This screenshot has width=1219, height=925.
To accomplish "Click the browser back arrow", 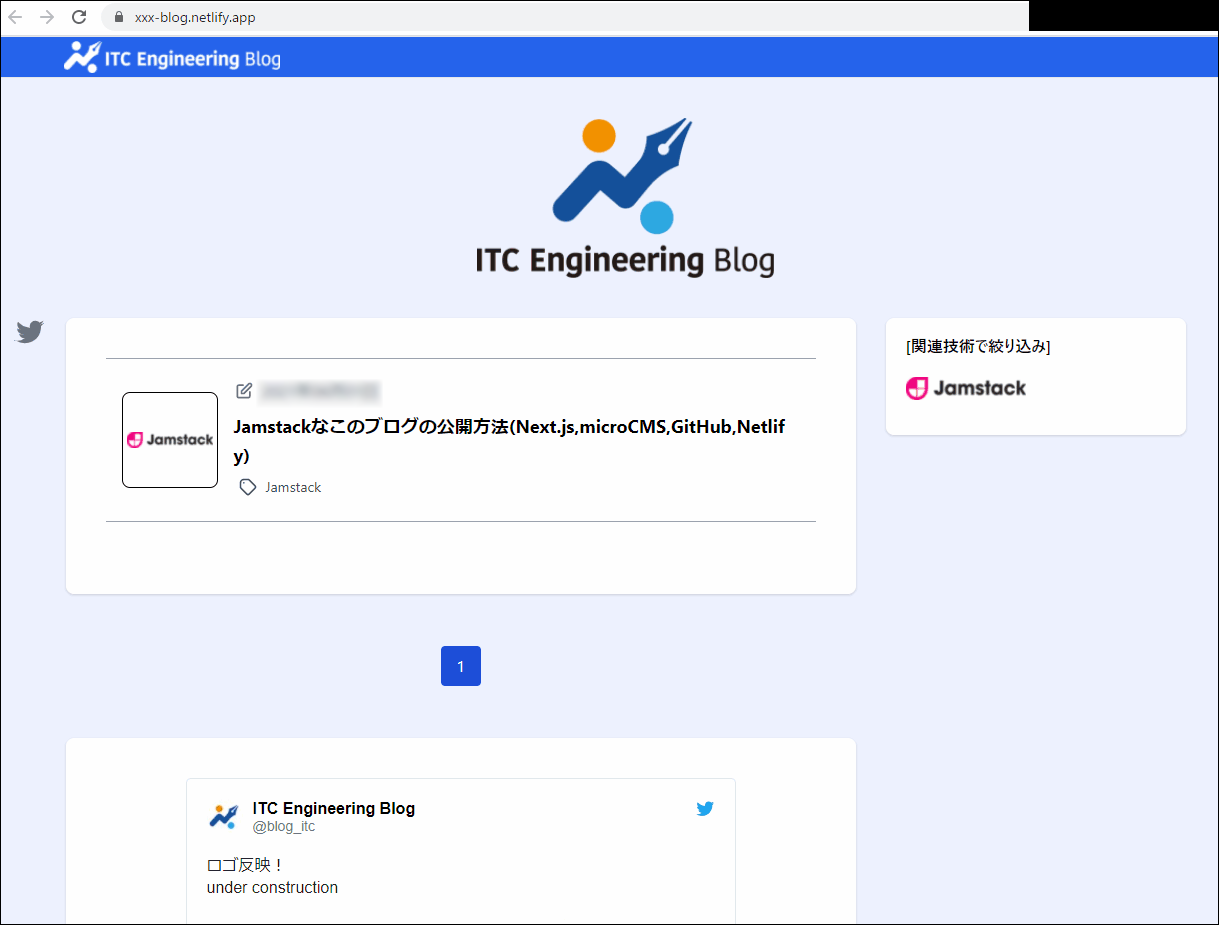I will click(x=15, y=17).
